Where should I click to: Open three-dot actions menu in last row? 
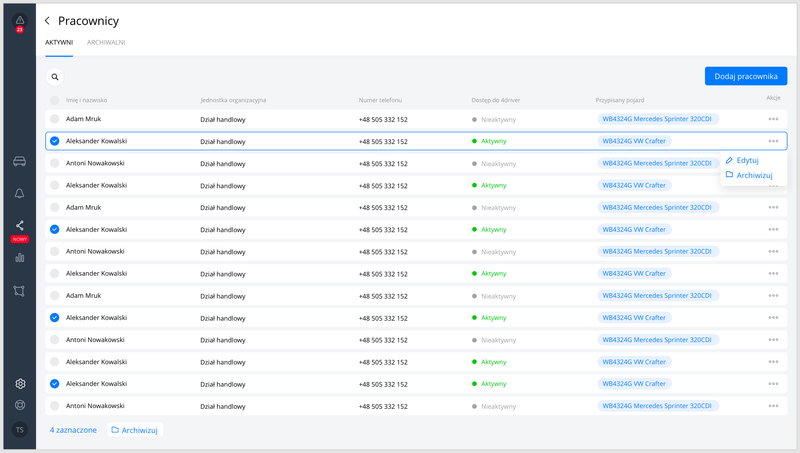(x=773, y=406)
